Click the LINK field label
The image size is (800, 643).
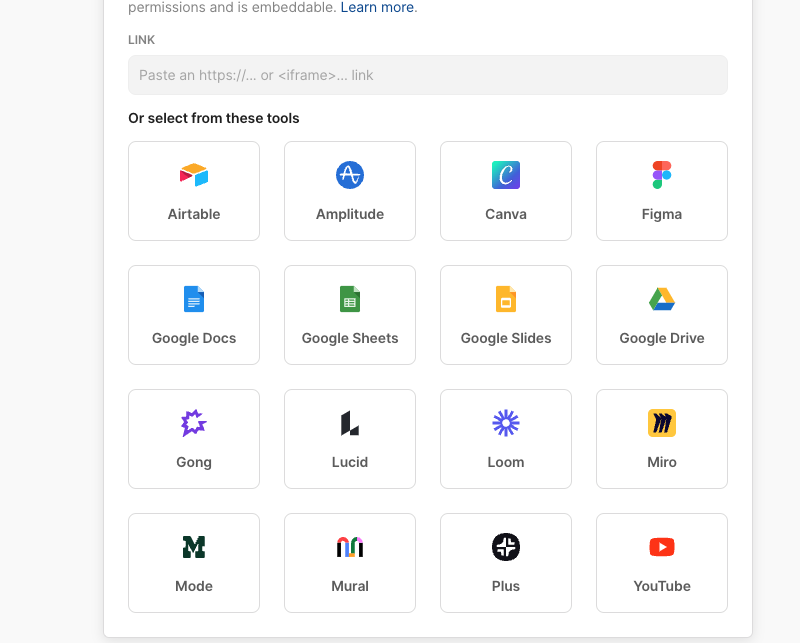pos(141,40)
